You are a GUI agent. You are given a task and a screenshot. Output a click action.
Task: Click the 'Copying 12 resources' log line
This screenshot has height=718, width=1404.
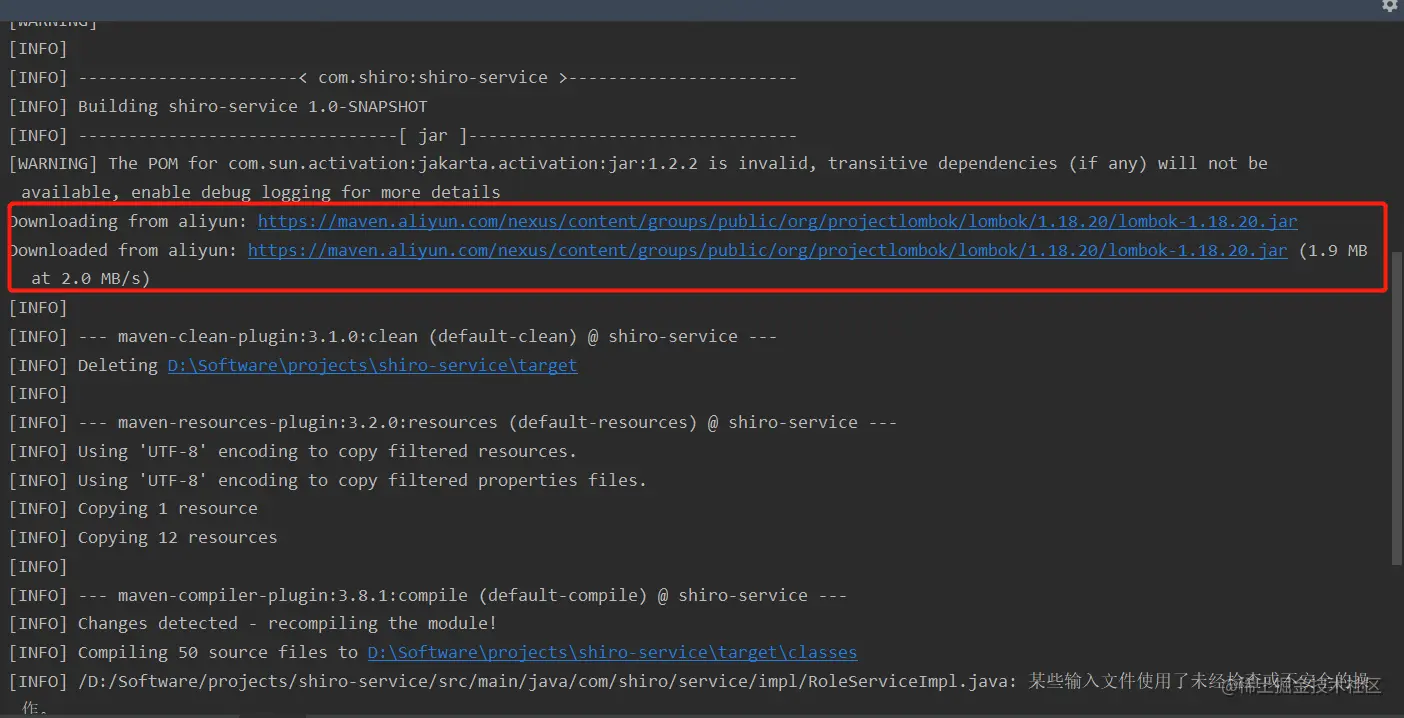point(177,537)
